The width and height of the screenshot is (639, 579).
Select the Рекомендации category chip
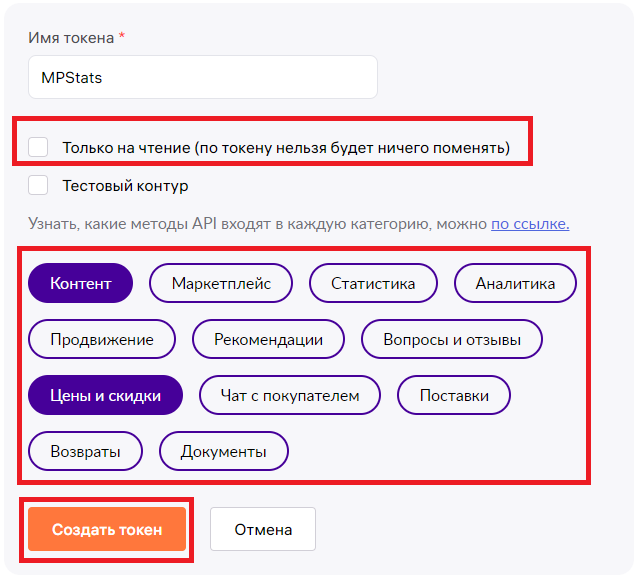268,339
